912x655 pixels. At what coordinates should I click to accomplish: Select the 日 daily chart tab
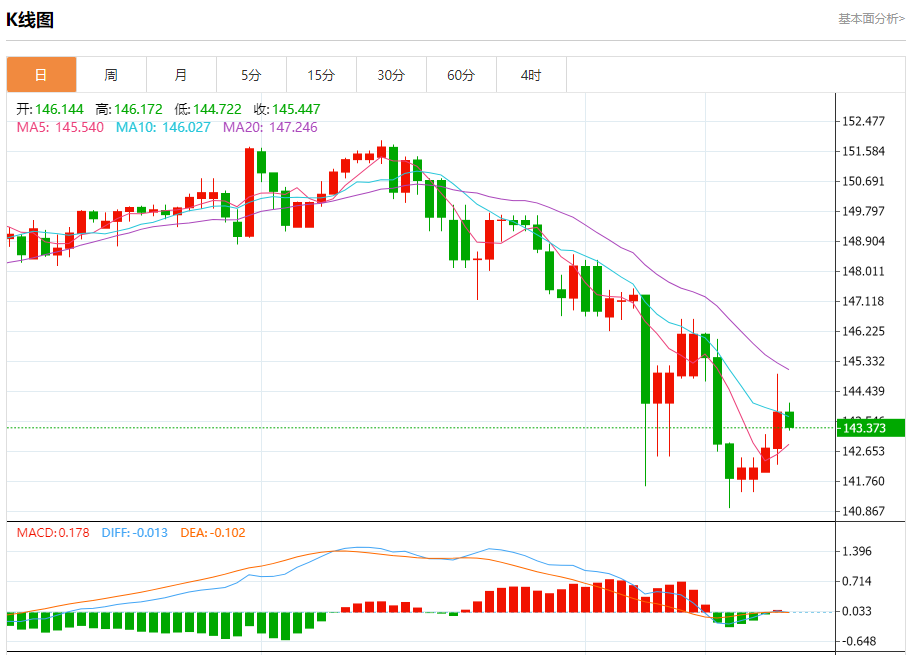coord(41,74)
